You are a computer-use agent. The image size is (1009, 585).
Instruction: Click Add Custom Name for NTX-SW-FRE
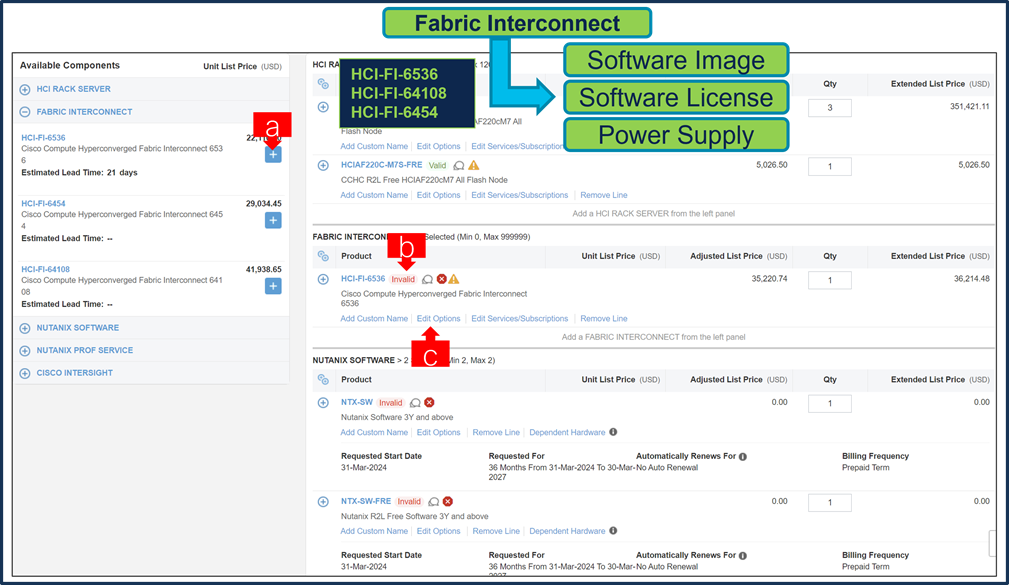374,531
